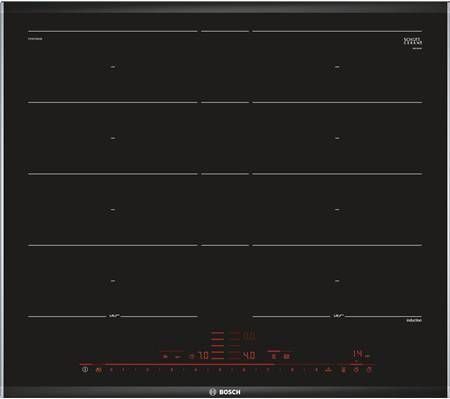The width and height of the screenshot is (450, 399).
Task: Set the power level slider to its midpoint
Action: tap(213, 370)
